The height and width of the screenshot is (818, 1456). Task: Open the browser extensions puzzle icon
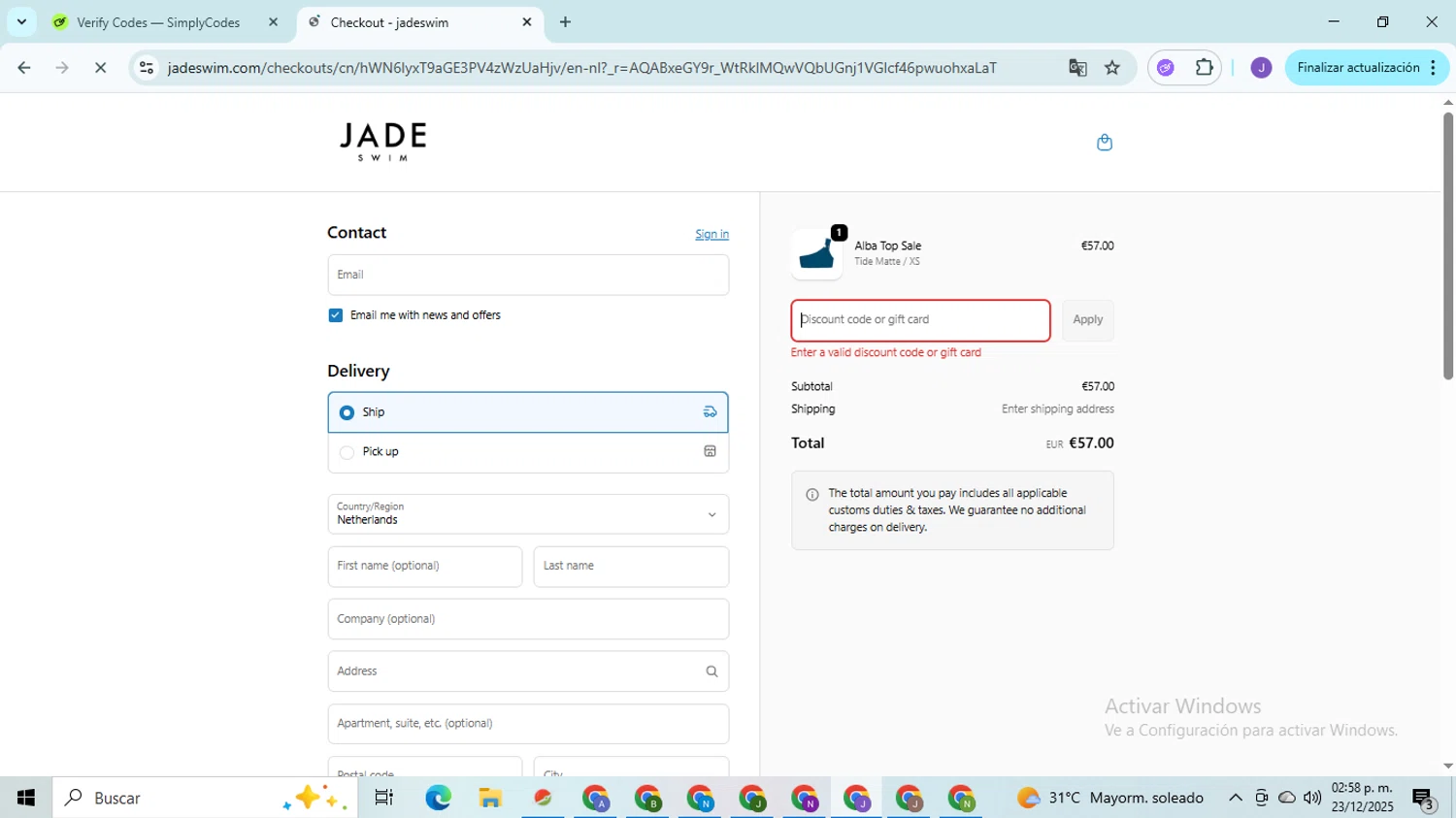[1204, 68]
